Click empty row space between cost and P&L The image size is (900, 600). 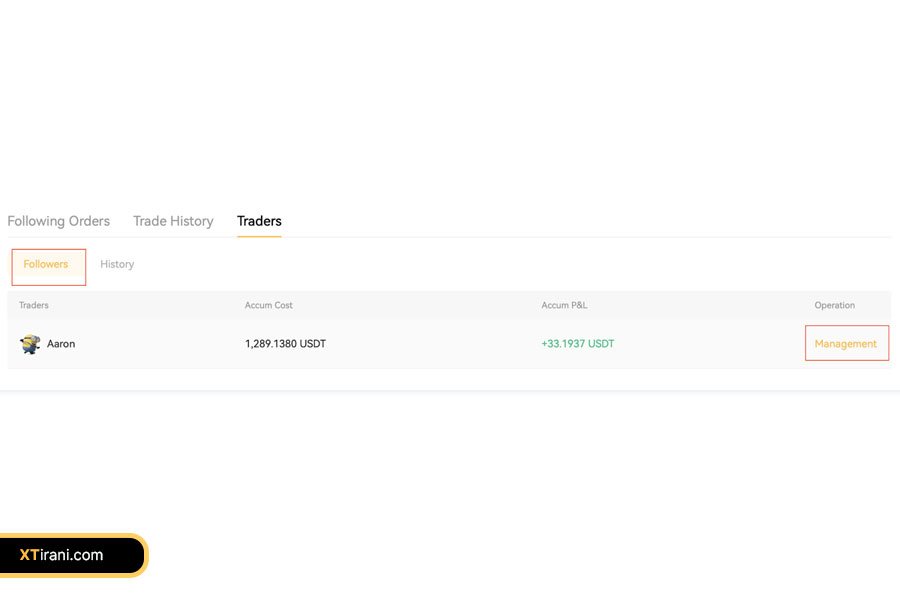(x=430, y=344)
